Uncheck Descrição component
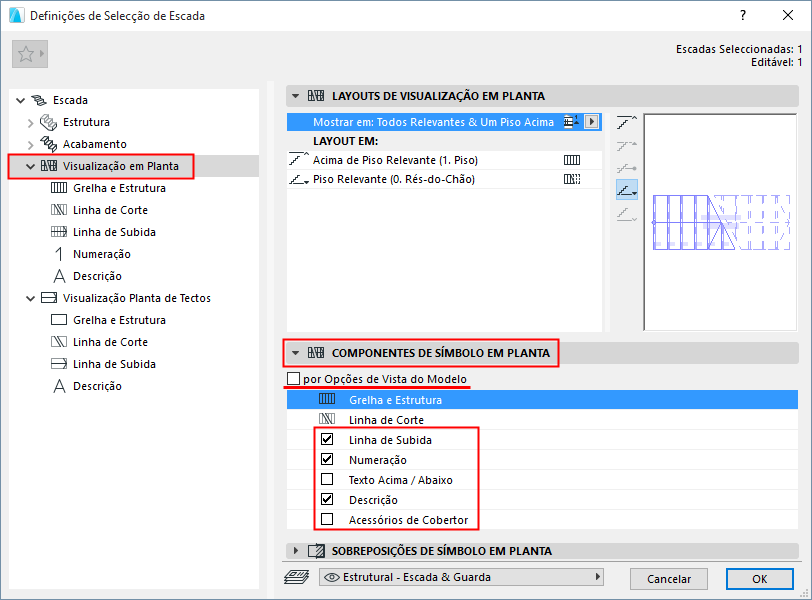The height and width of the screenshot is (600, 812). 327,499
